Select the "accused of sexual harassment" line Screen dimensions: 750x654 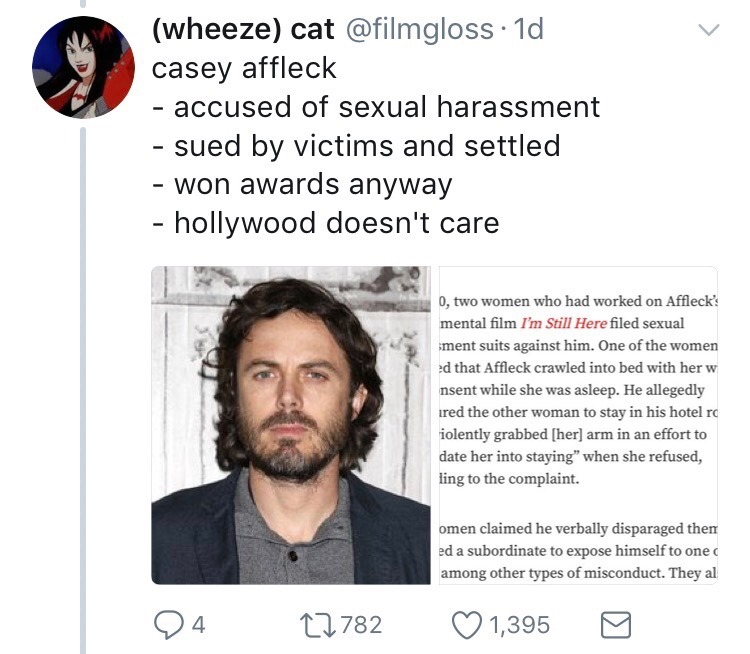[376, 107]
